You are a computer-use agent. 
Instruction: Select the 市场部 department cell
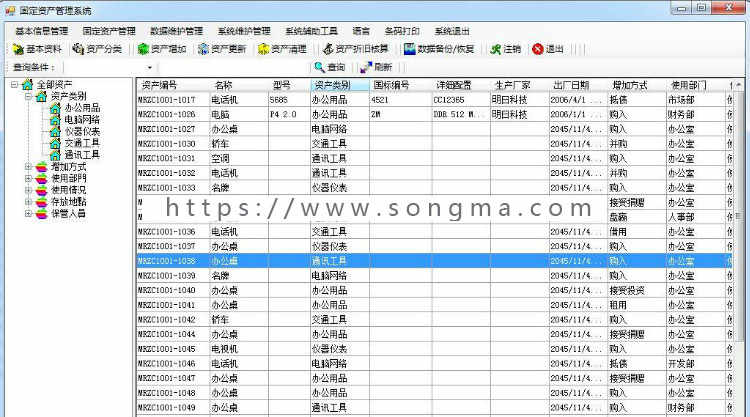click(695, 100)
